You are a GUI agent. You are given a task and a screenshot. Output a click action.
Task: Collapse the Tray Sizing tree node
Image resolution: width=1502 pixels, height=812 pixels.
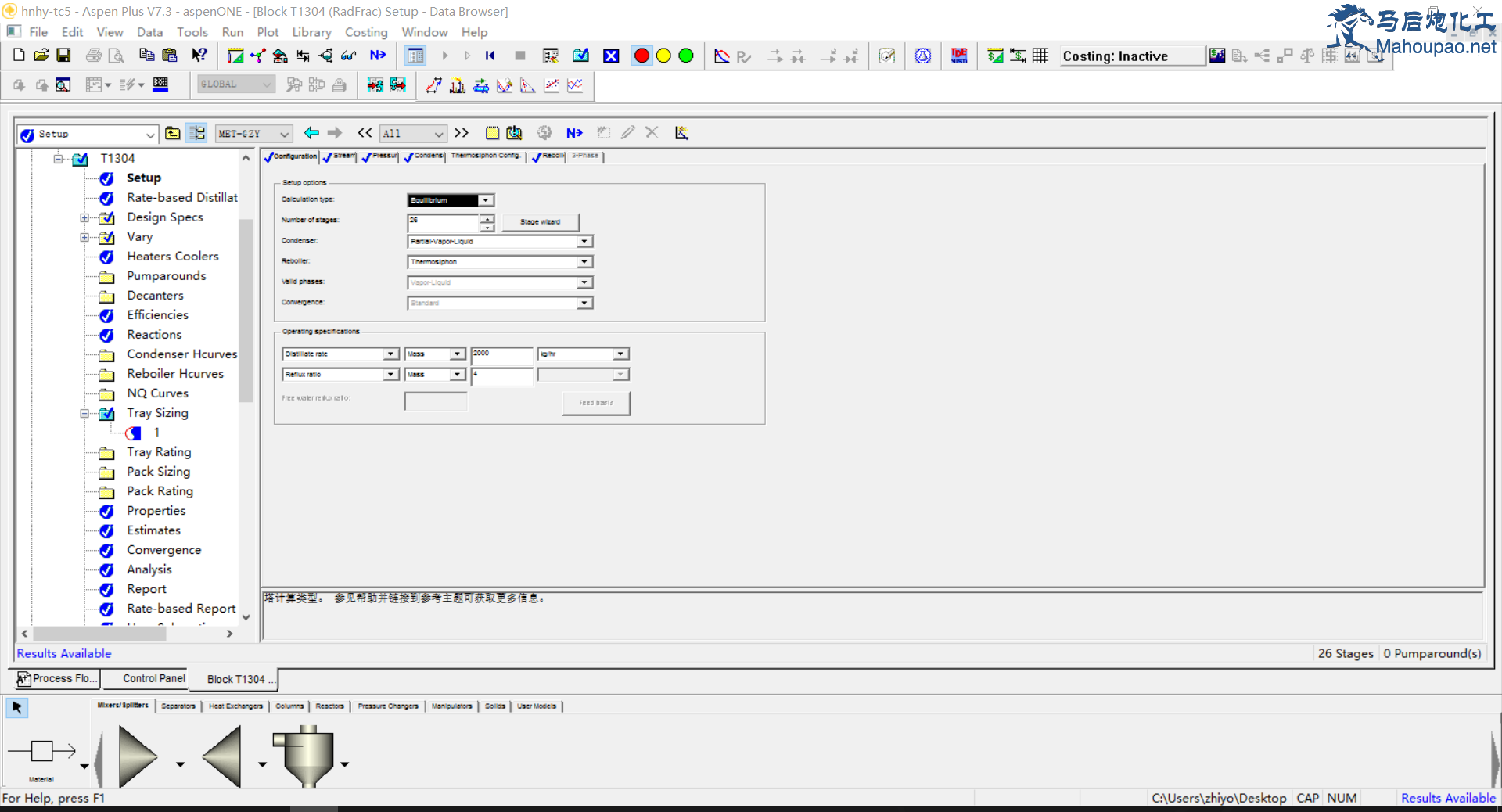84,413
